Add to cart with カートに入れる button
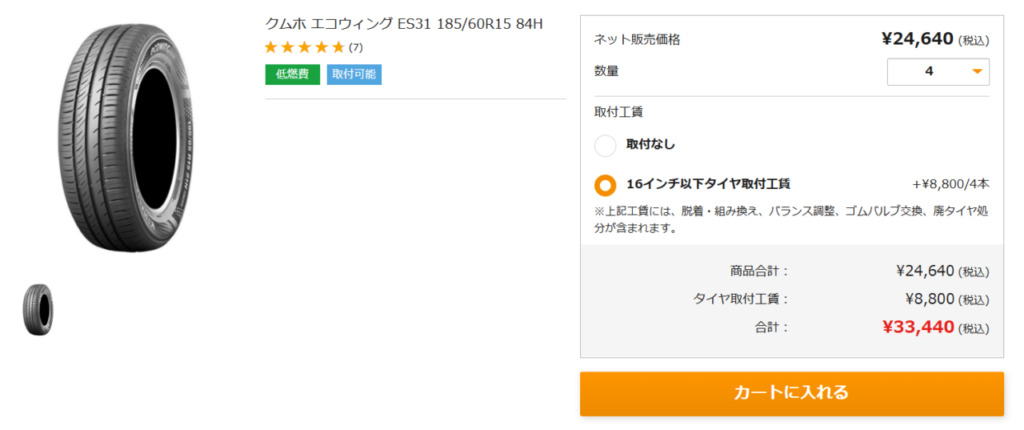This screenshot has width=1024, height=430. tap(791, 393)
